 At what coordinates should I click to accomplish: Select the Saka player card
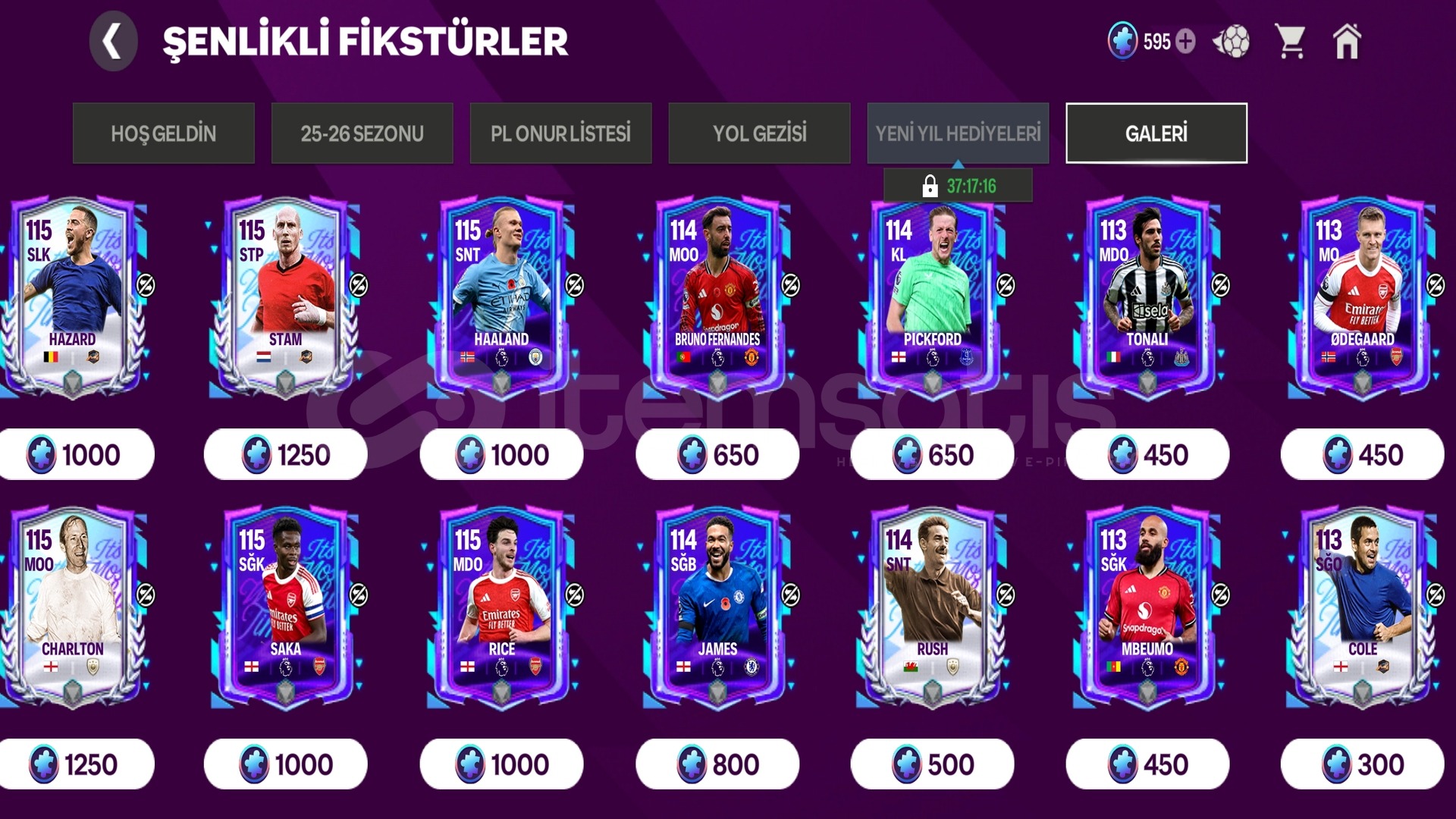[285, 607]
